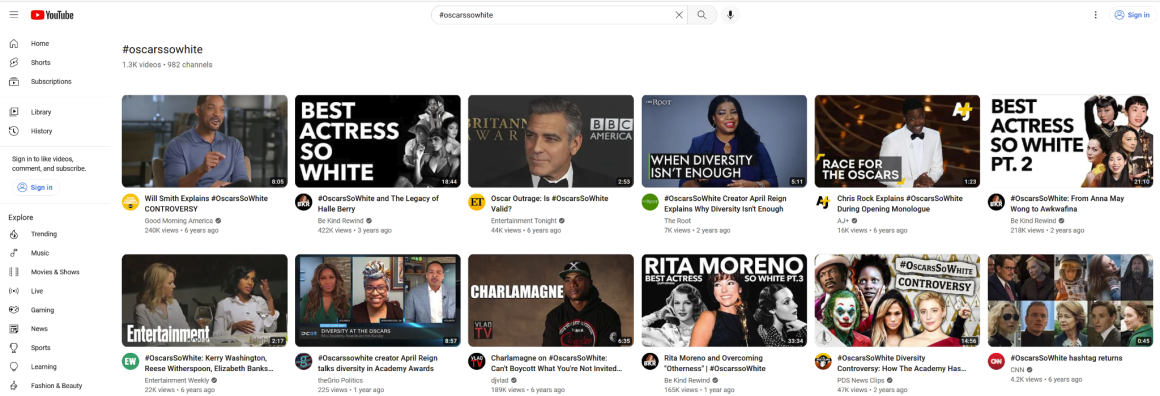Image resolution: width=1160 pixels, height=396 pixels.
Task: Open Rita Moreno Pt.3 thumbnail
Action: coord(724,301)
